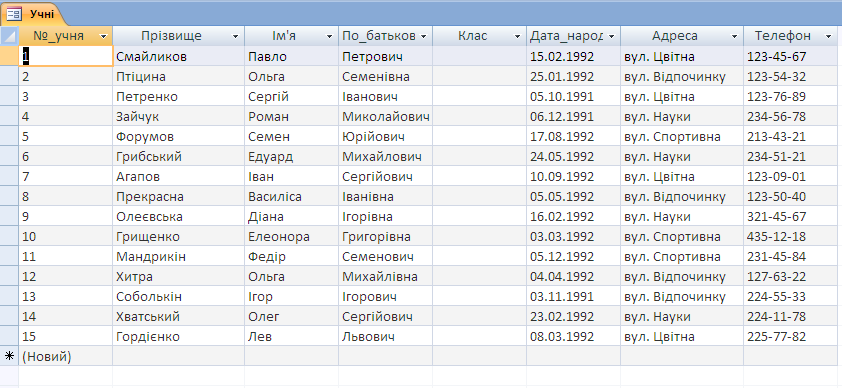Expand the Адреса column filter arrow

click(x=734, y=36)
